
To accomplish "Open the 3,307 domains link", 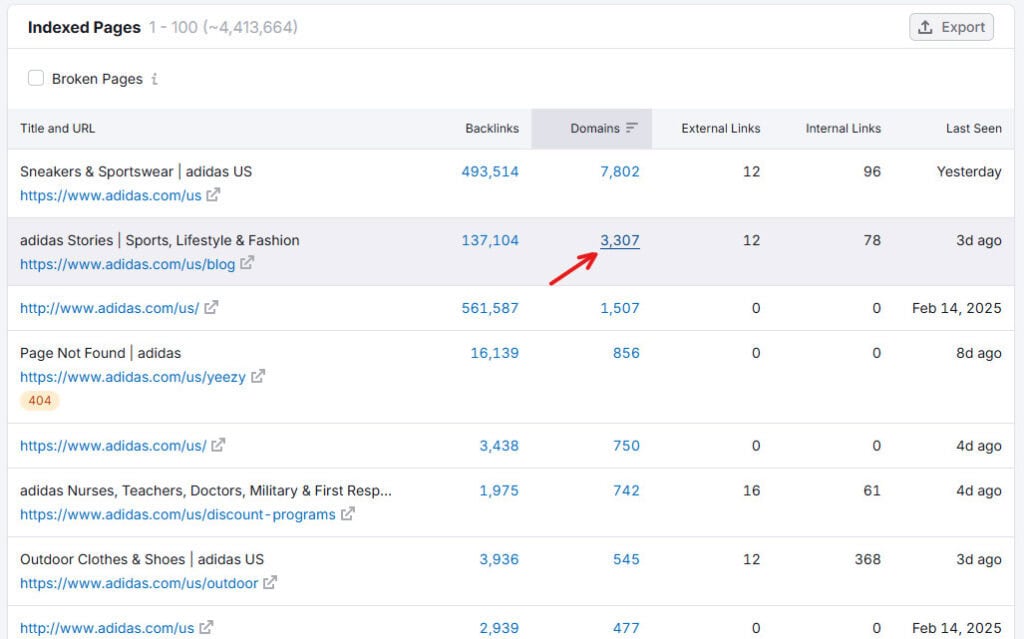I will (x=620, y=240).
